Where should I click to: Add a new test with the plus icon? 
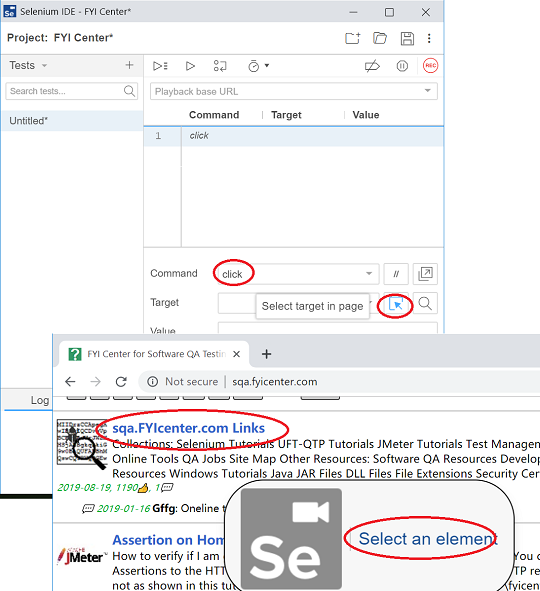129,65
